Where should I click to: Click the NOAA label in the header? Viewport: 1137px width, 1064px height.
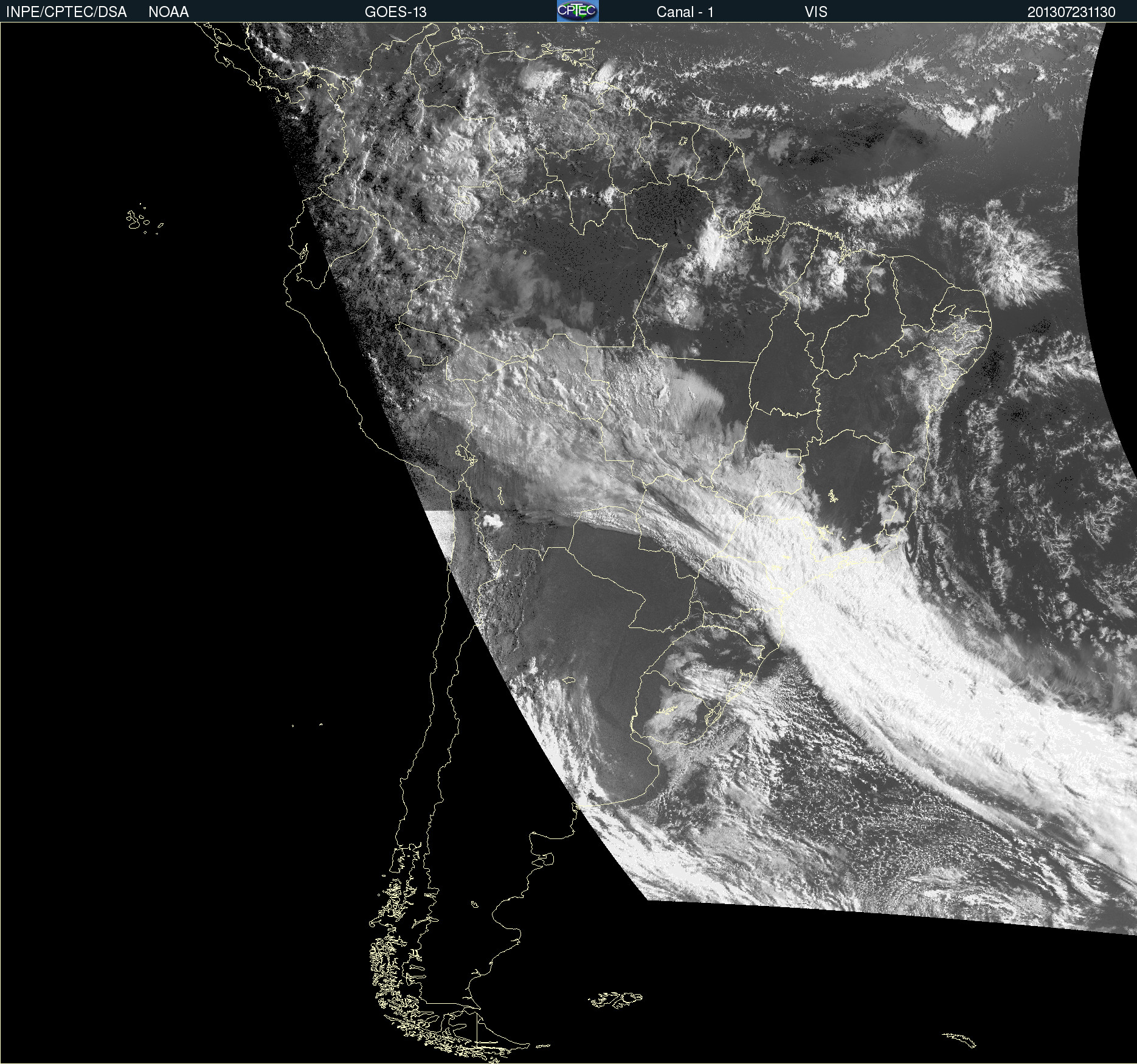tap(168, 12)
